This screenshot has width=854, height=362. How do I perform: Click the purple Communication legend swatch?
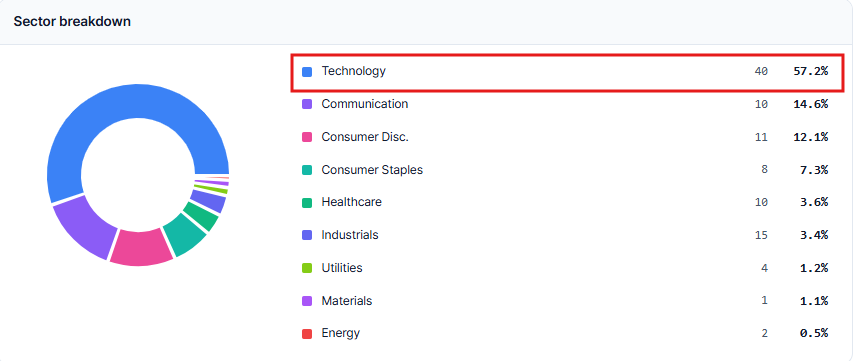(307, 105)
